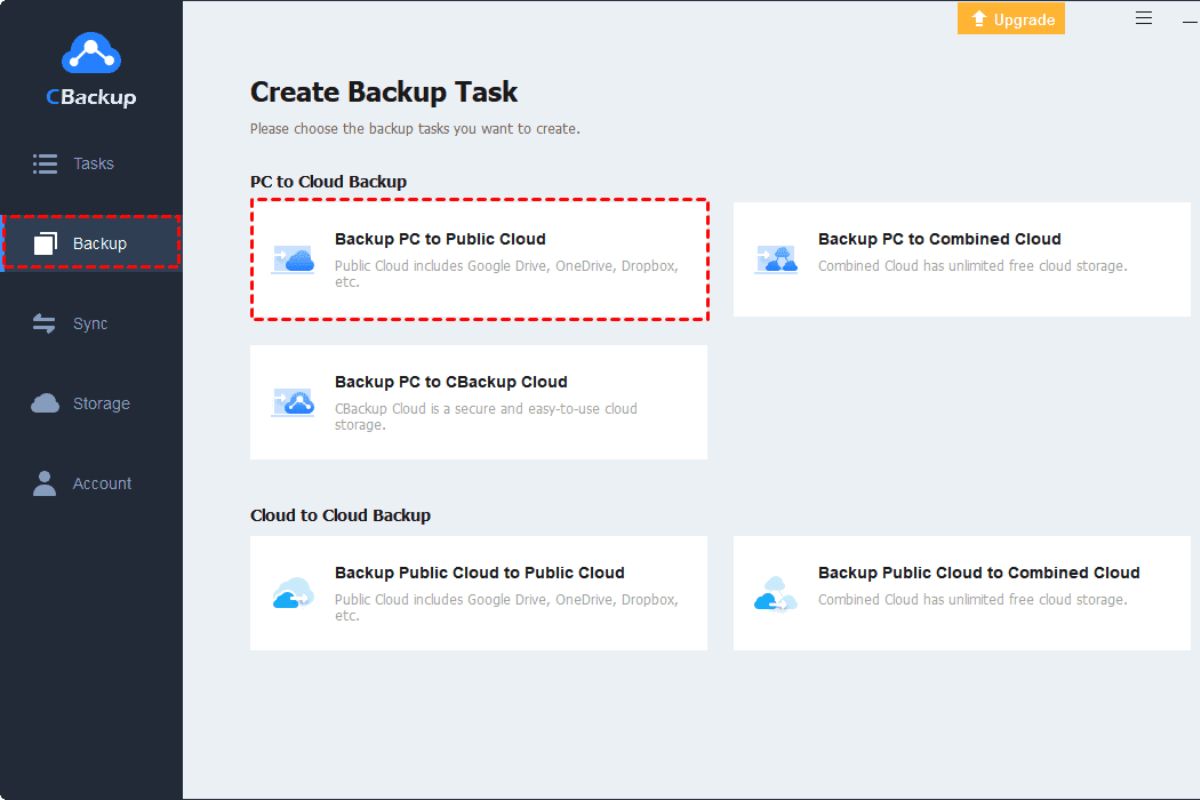Click 'Please choose the backup tasks' text
Viewport: 1200px width, 800px height.
415,129
